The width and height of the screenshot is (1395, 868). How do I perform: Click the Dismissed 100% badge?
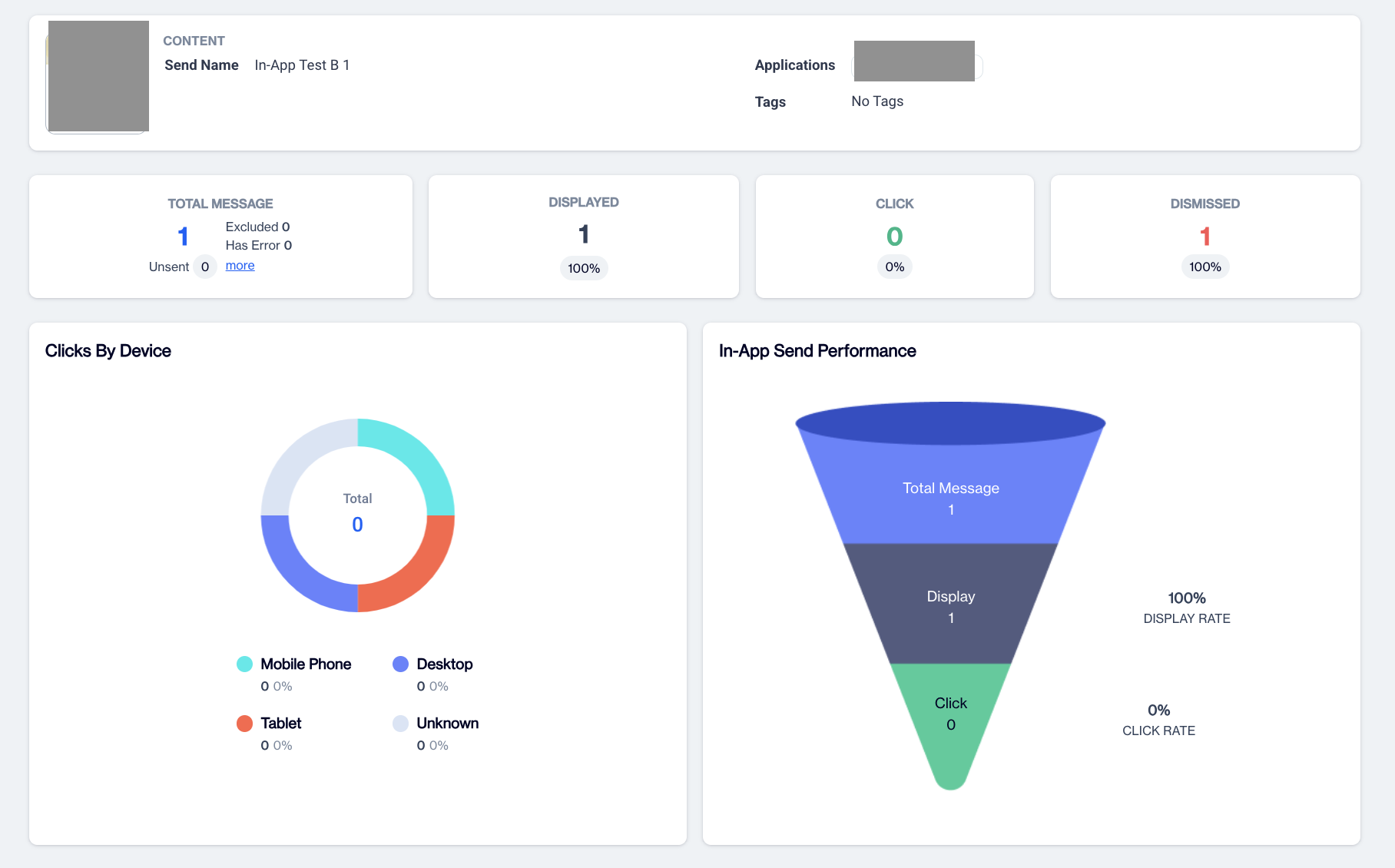(1205, 267)
